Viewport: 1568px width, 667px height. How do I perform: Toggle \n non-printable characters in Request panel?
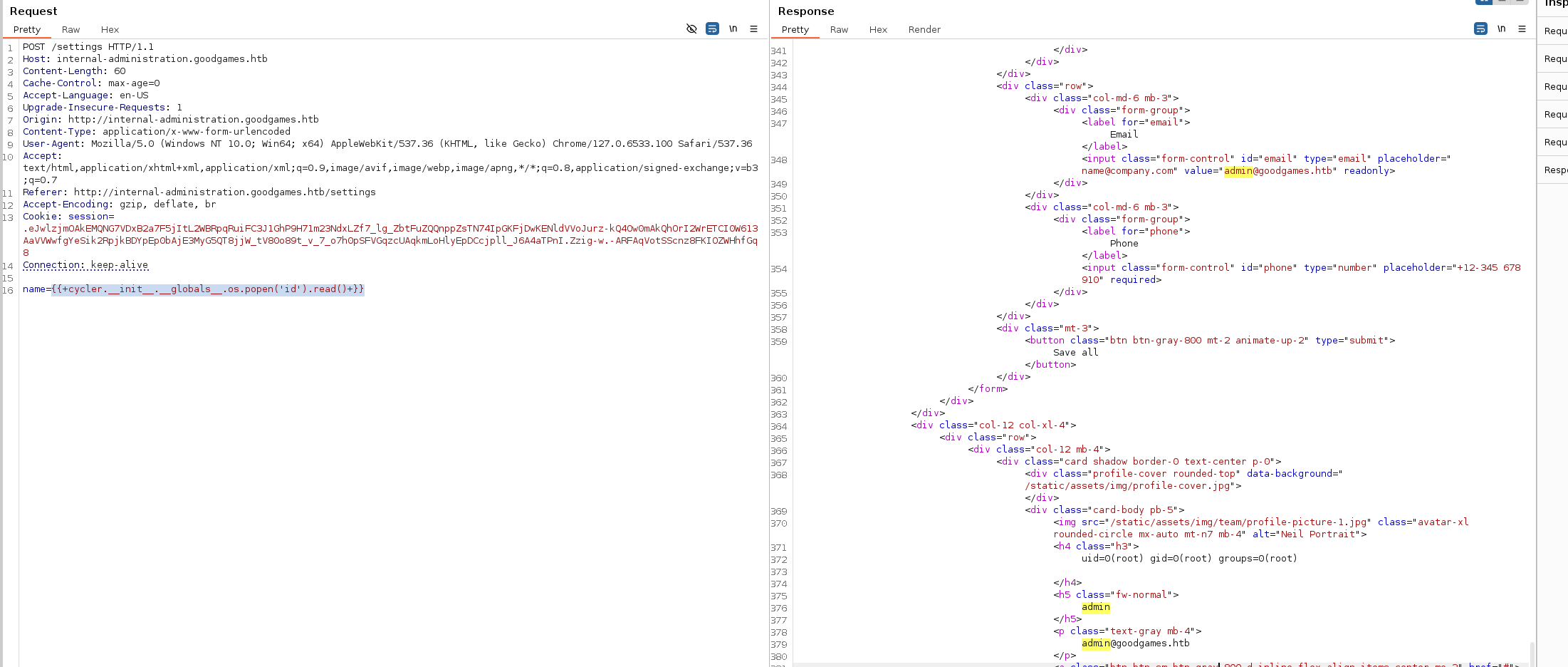(733, 29)
